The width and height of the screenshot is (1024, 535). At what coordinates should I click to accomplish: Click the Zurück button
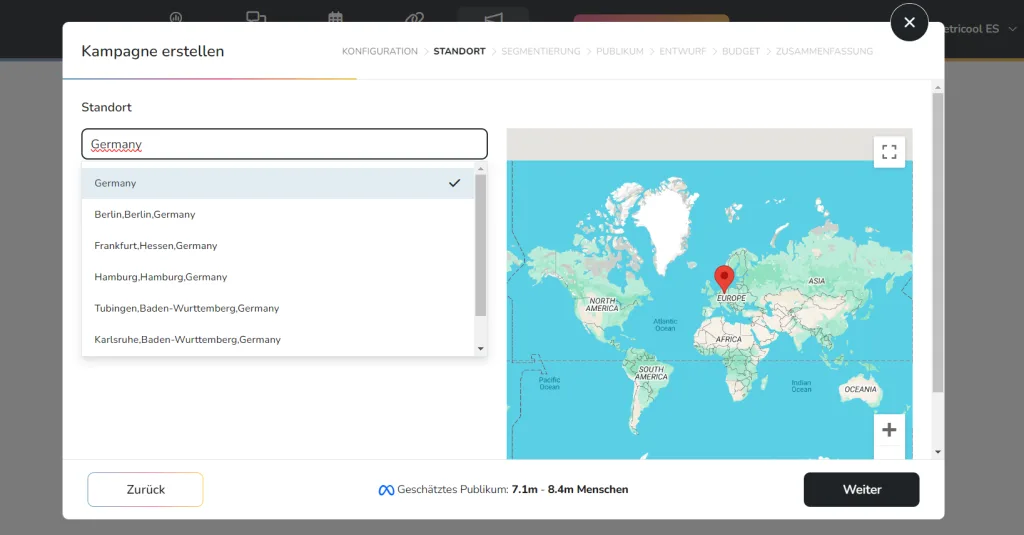pos(145,490)
